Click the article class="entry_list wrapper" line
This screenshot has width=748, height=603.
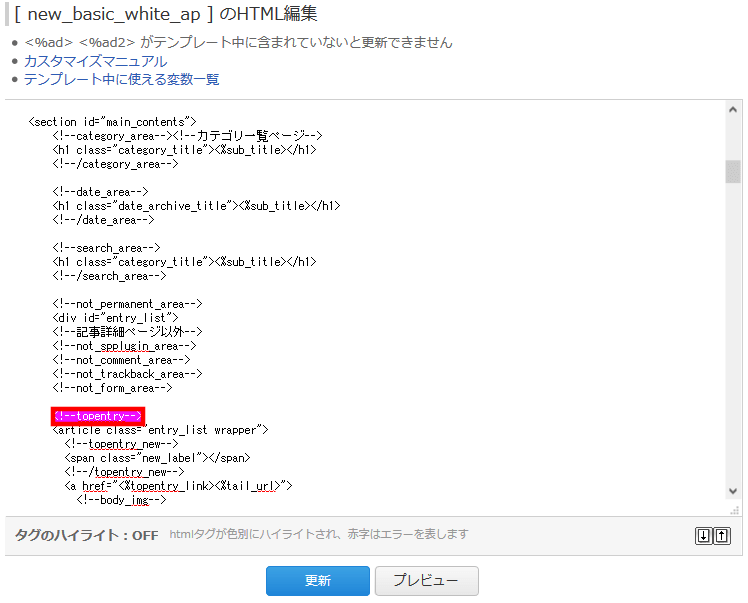point(160,430)
